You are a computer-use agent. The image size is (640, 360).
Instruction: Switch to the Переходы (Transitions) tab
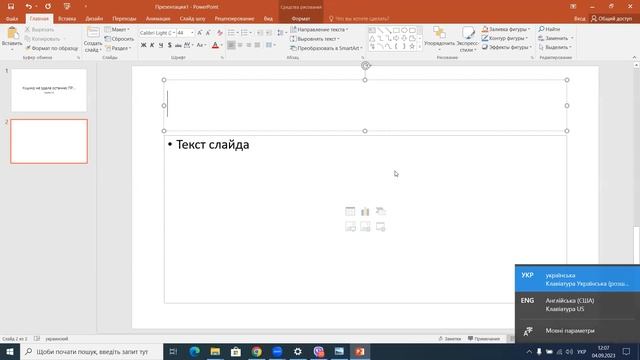click(124, 18)
